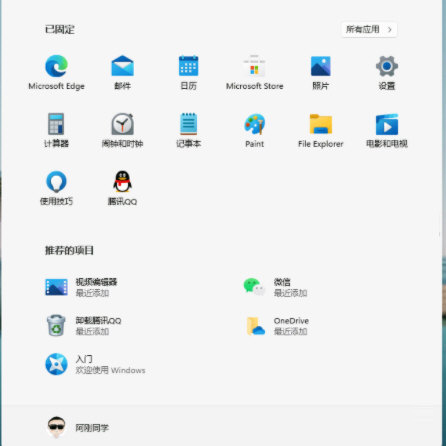
Task: Open Microsoft Store
Action: (x=254, y=72)
